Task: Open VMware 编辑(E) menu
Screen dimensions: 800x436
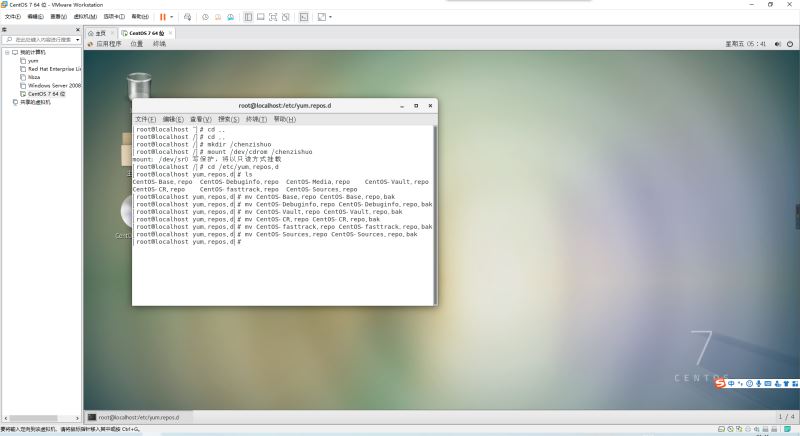Action: (35, 17)
